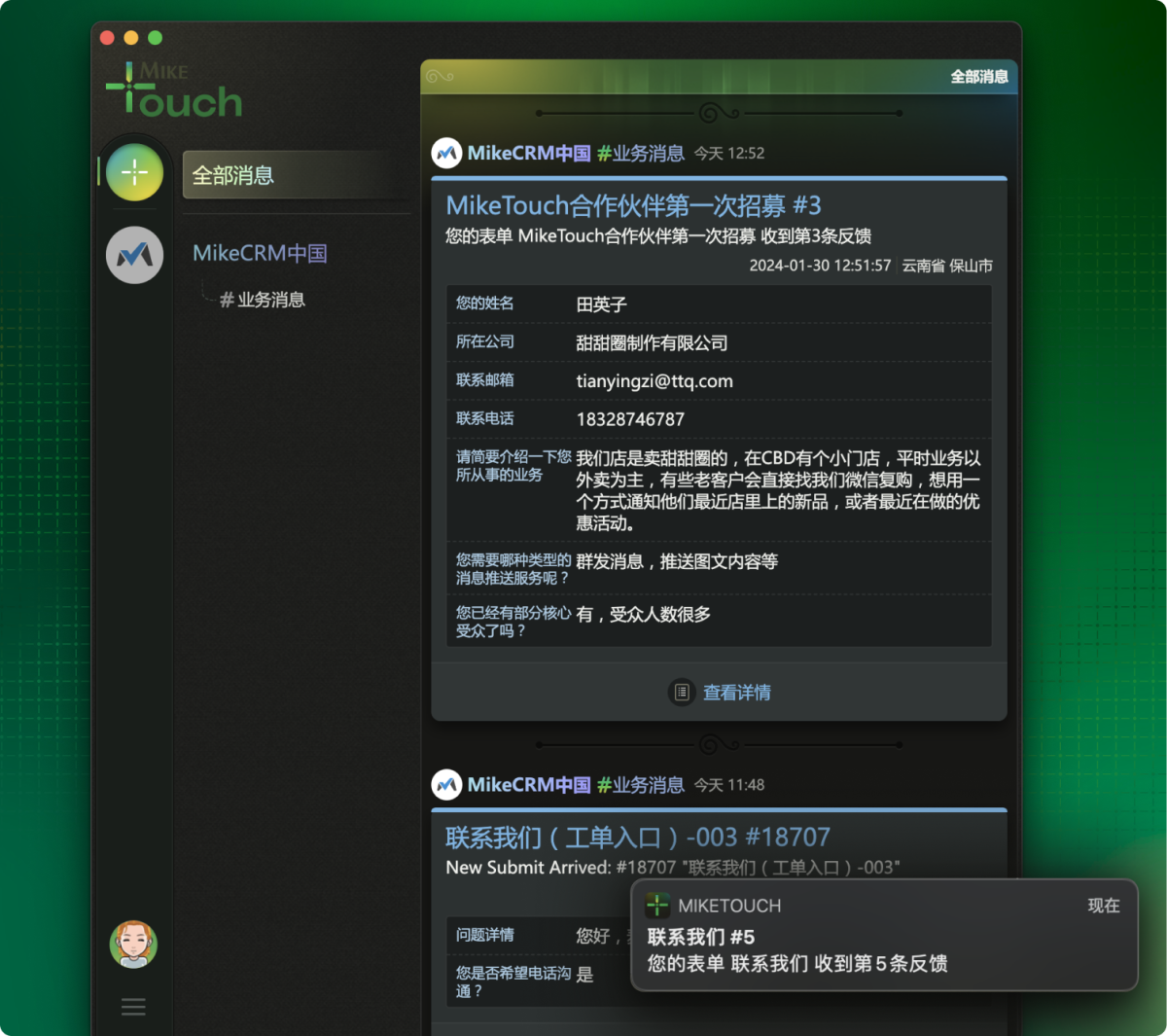The width and height of the screenshot is (1167, 1036).
Task: Click the 全部消息 header in the message pane
Action: click(978, 76)
